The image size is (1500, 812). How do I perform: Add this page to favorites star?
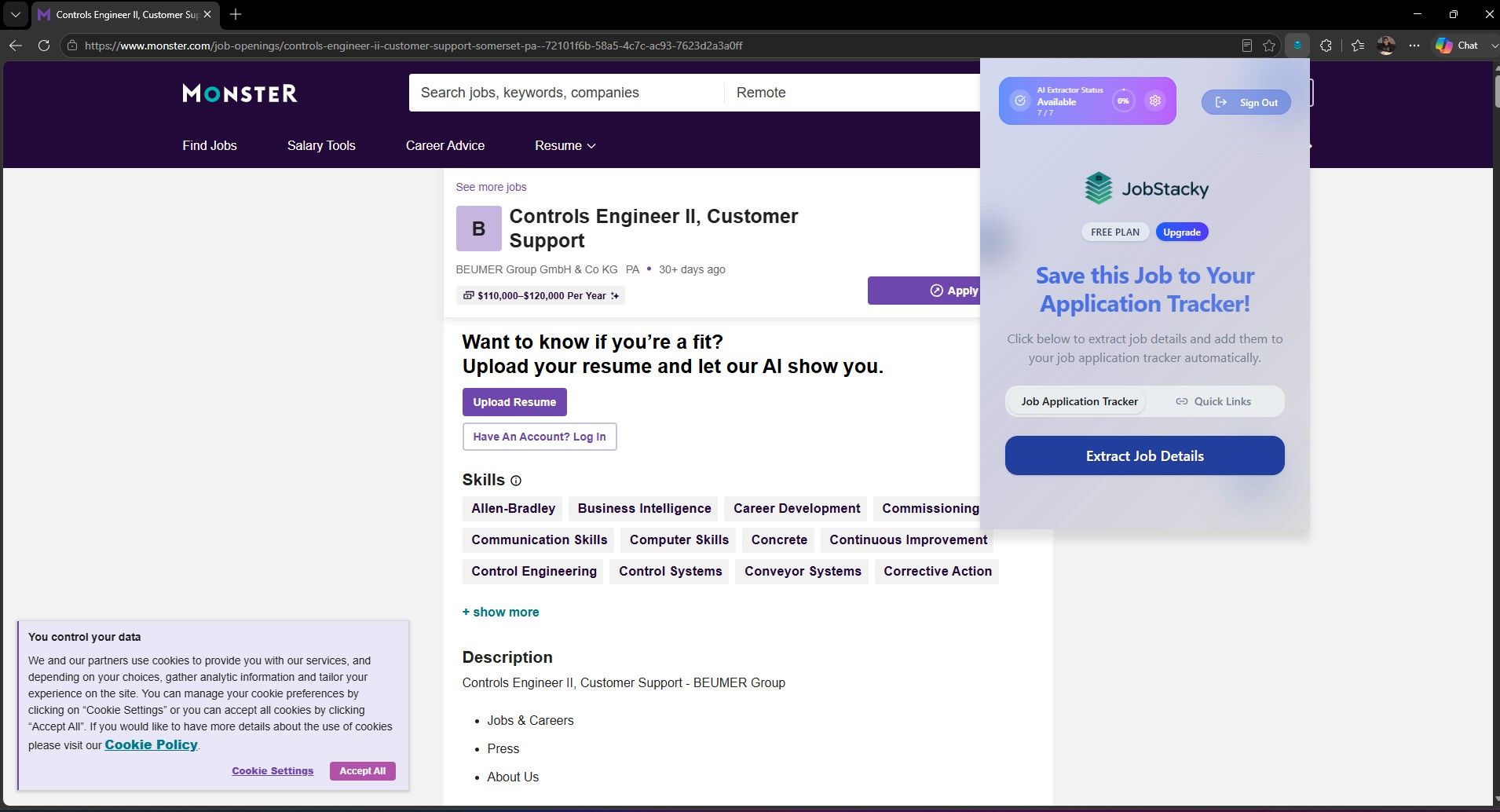[1268, 46]
